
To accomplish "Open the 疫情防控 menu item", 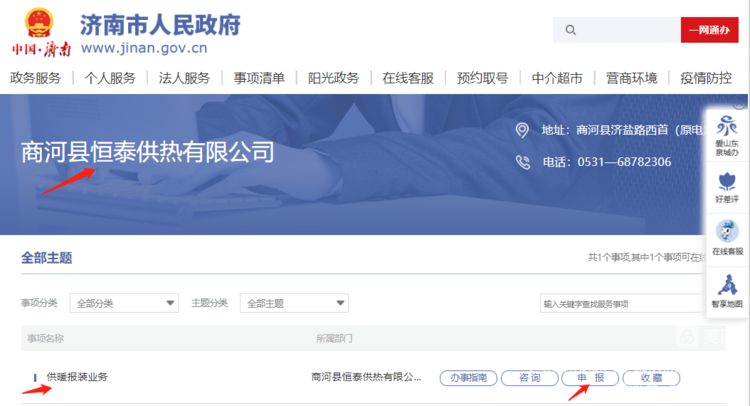I will (x=706, y=78).
